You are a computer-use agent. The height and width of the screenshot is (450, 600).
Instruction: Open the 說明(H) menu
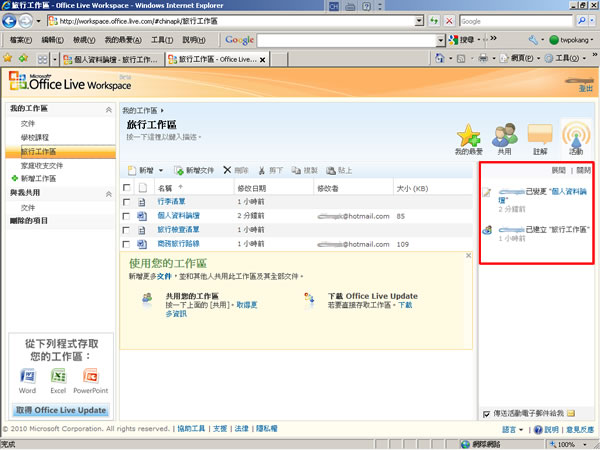tap(194, 40)
